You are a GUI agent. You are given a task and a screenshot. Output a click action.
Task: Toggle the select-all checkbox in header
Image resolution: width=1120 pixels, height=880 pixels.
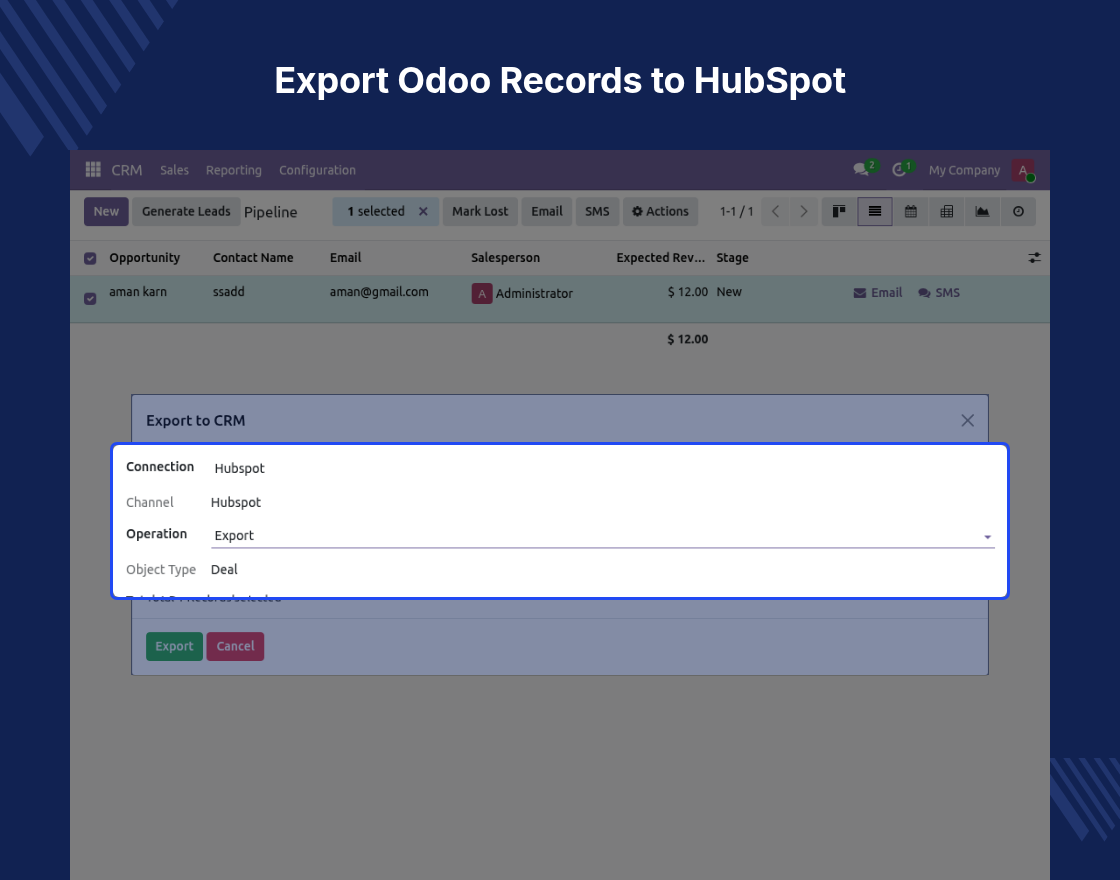pos(90,259)
